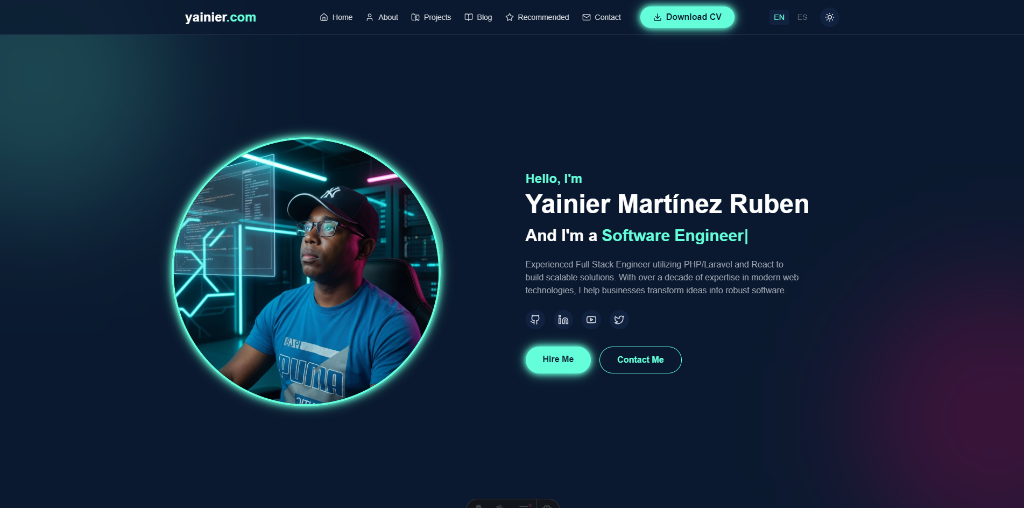Open the GitHub profile icon
The height and width of the screenshot is (508, 1024).
[x=535, y=319]
